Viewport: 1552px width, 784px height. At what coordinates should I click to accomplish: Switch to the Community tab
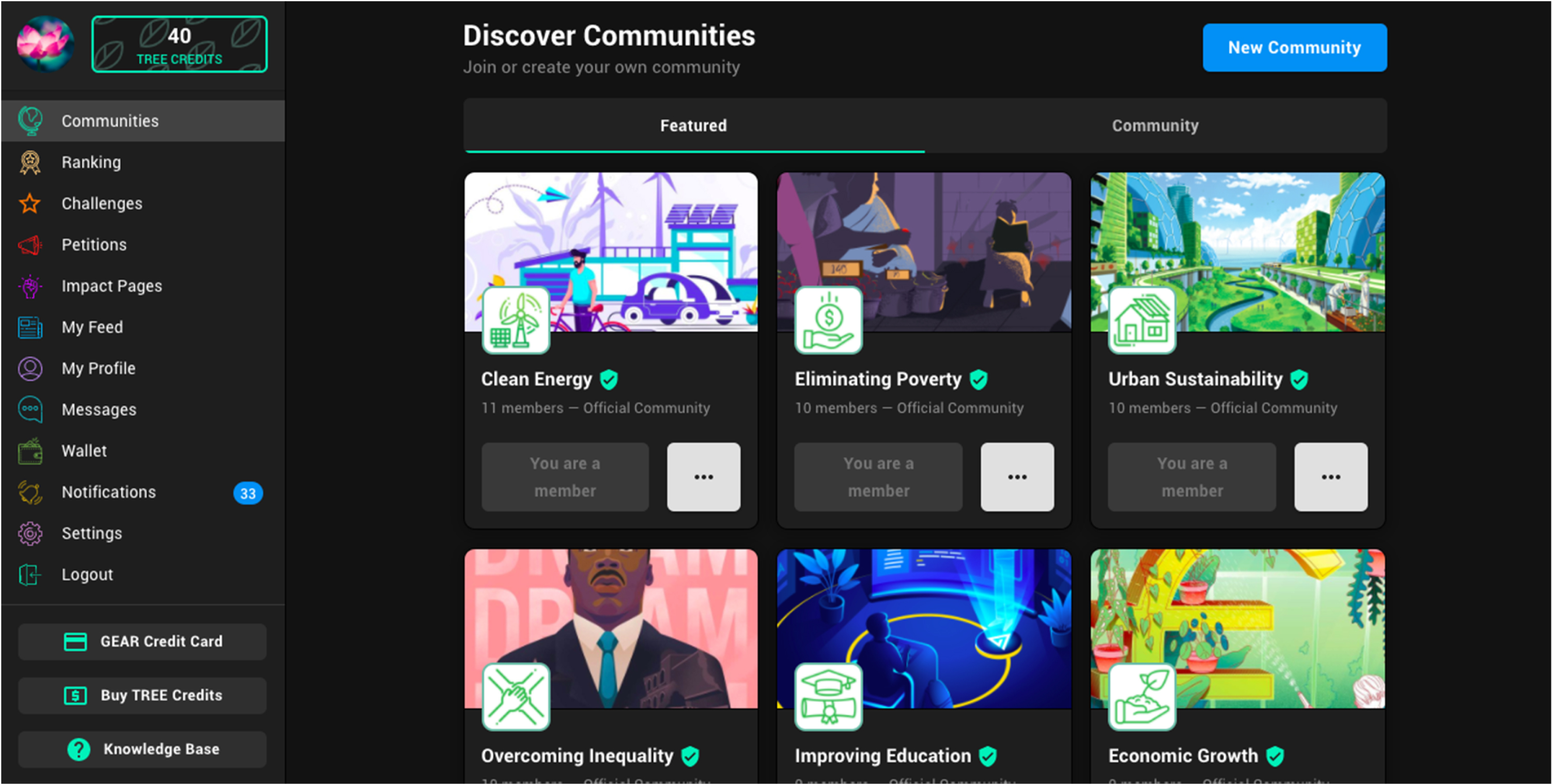1154,126
